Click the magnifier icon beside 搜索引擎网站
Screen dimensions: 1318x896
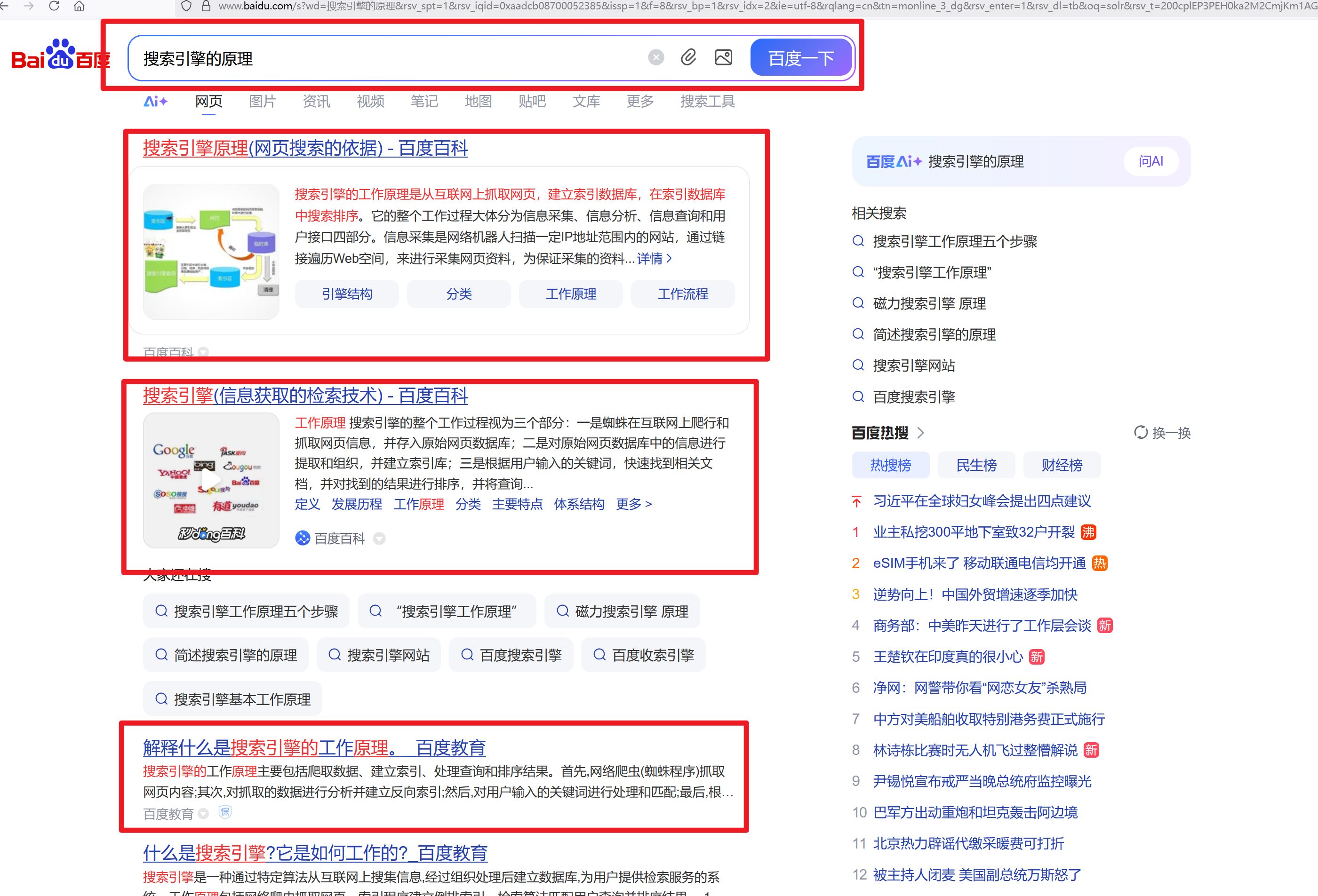858,365
